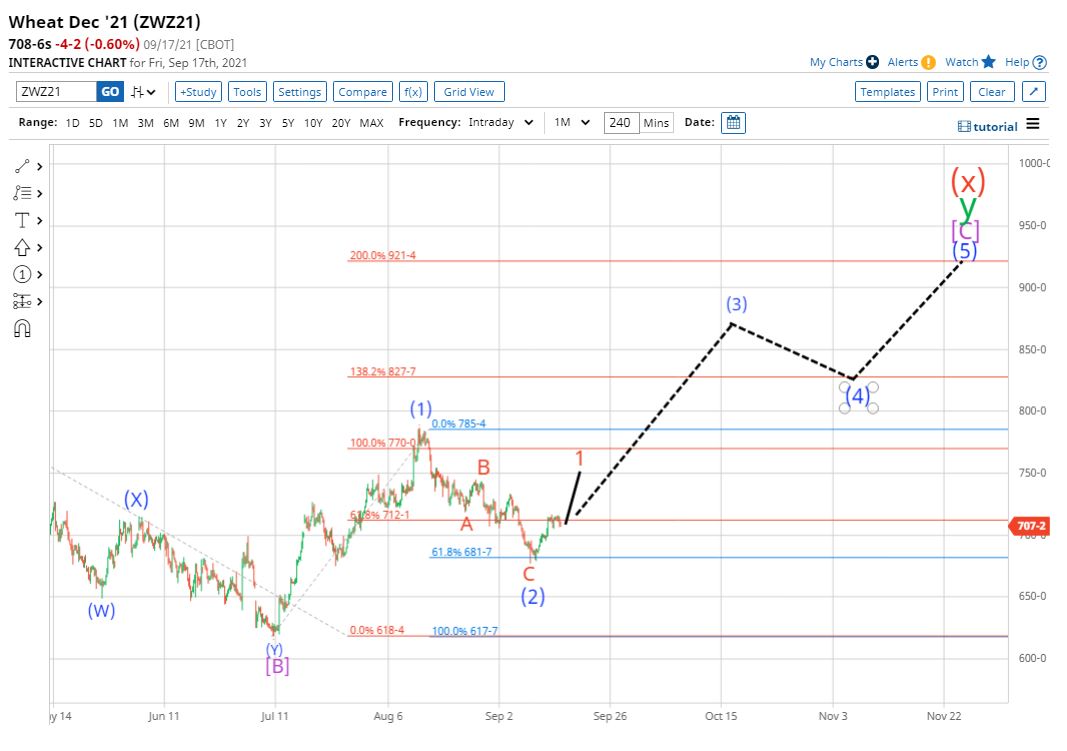Viewport: 1067px width, 751px height.
Task: Select the 10Y range
Action: click(313, 123)
